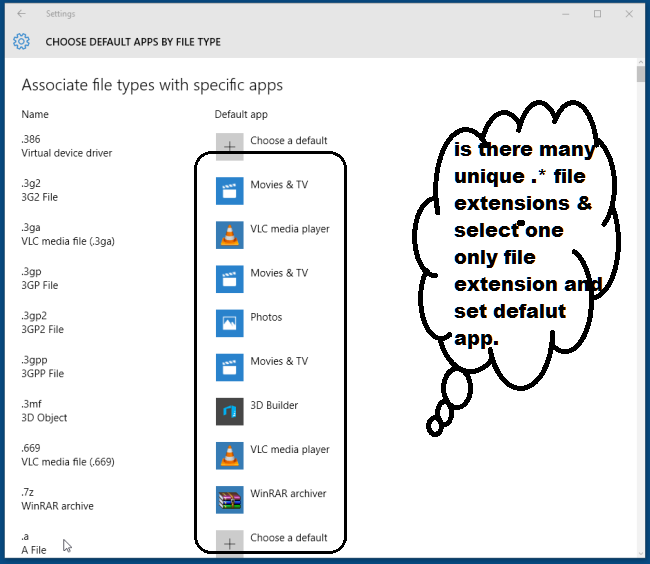Choose a default for .a file
Screen dimensions: 650x564
click(x=289, y=537)
